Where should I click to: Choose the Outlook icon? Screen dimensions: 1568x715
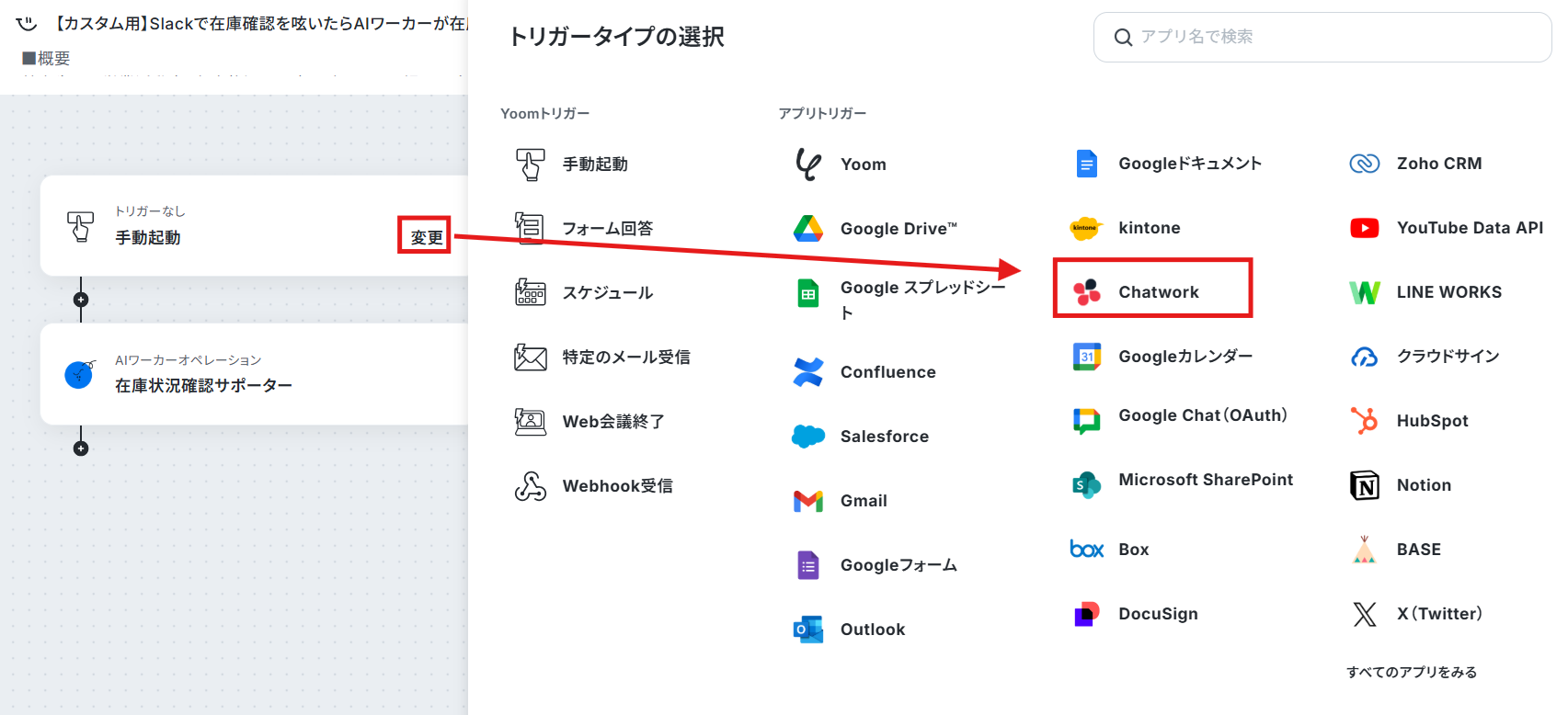pos(808,630)
